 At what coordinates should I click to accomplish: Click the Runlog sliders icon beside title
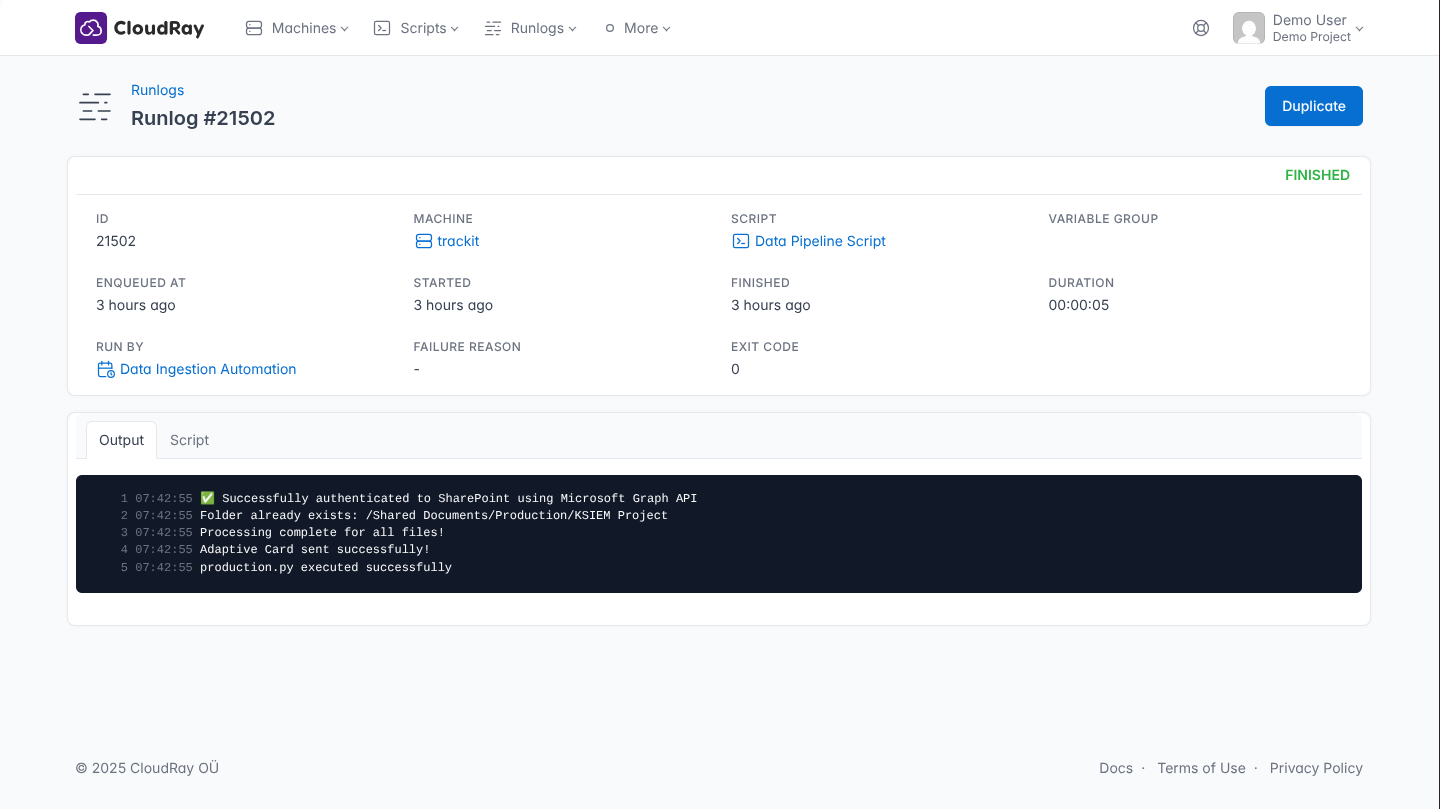[95, 106]
